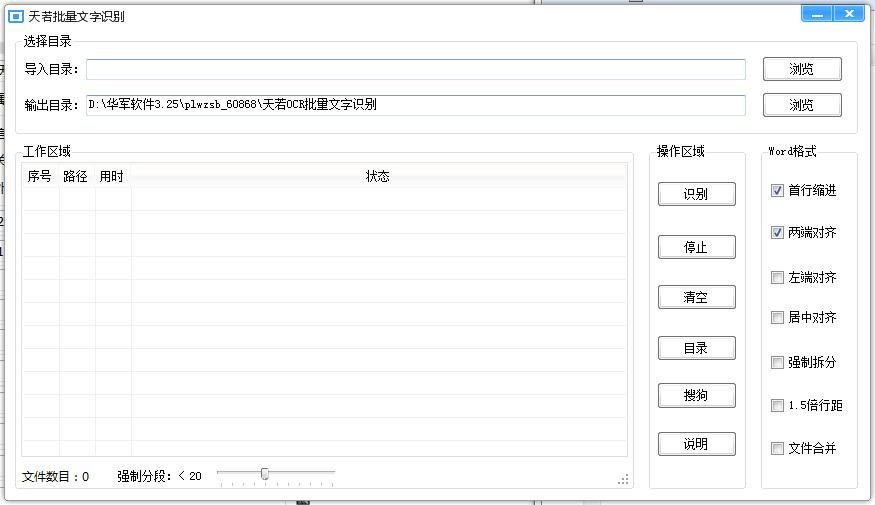This screenshot has height=505, width=875.
Task: Enable the 文件合并 checkbox
Action: tap(778, 449)
